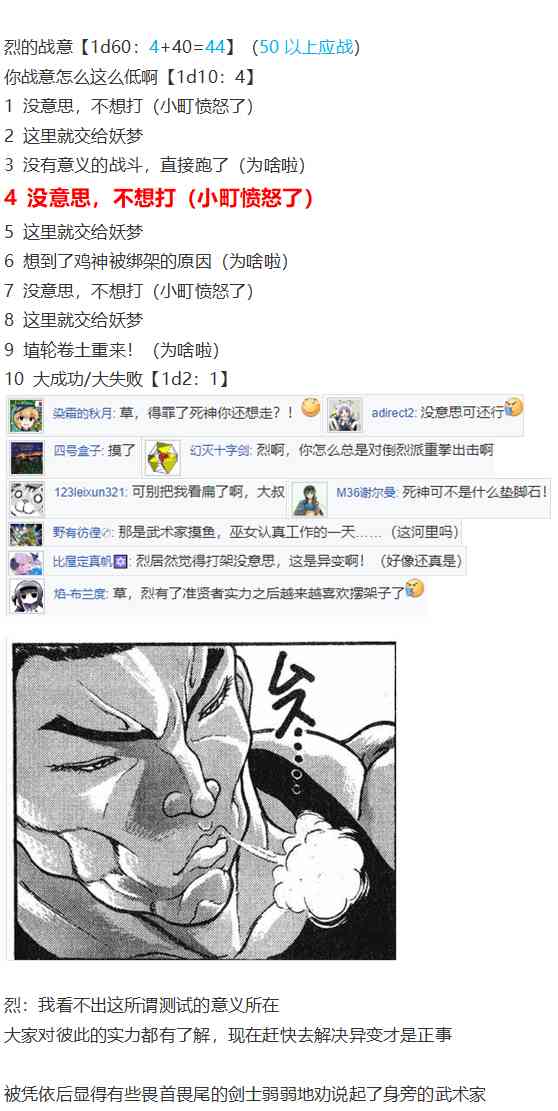Screen dimensions: 558x1111
Task: Open 幻灭十字剑's avatar icon
Action: coord(163,457)
